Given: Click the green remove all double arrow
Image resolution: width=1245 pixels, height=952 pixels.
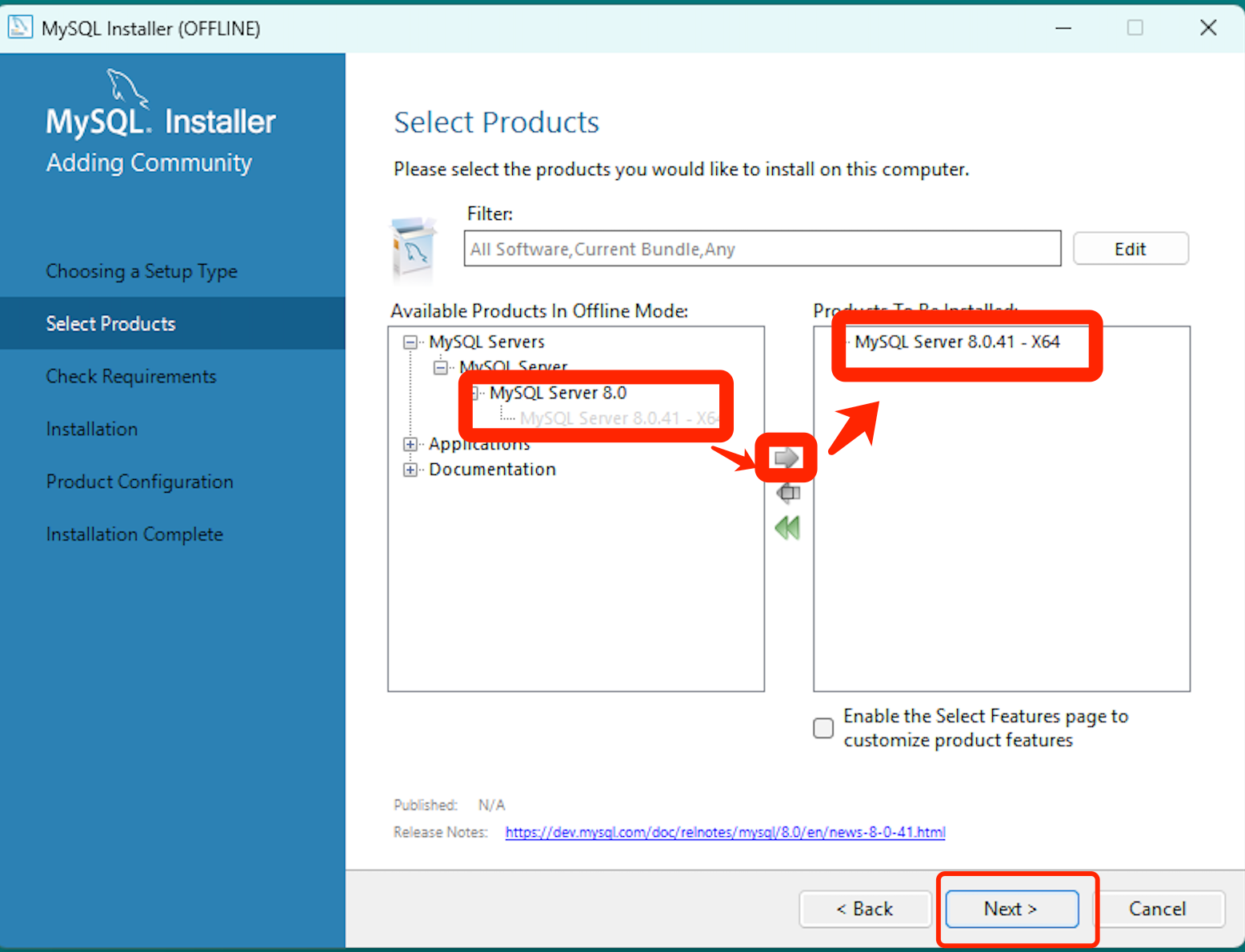Looking at the screenshot, I should (x=787, y=528).
